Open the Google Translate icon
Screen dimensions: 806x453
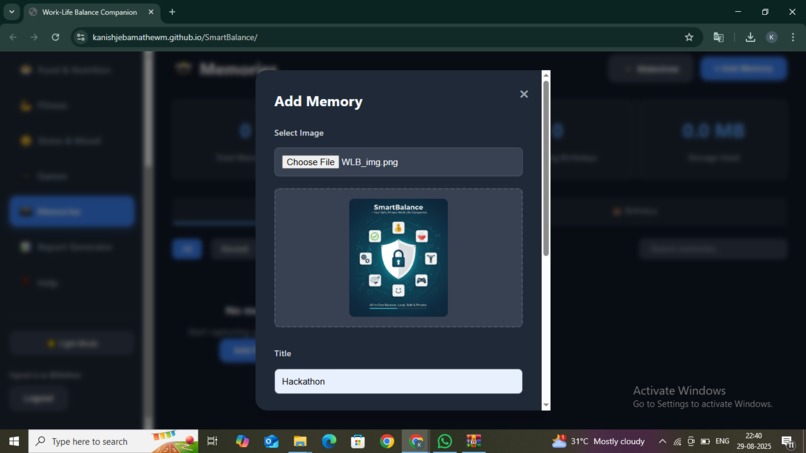(719, 37)
